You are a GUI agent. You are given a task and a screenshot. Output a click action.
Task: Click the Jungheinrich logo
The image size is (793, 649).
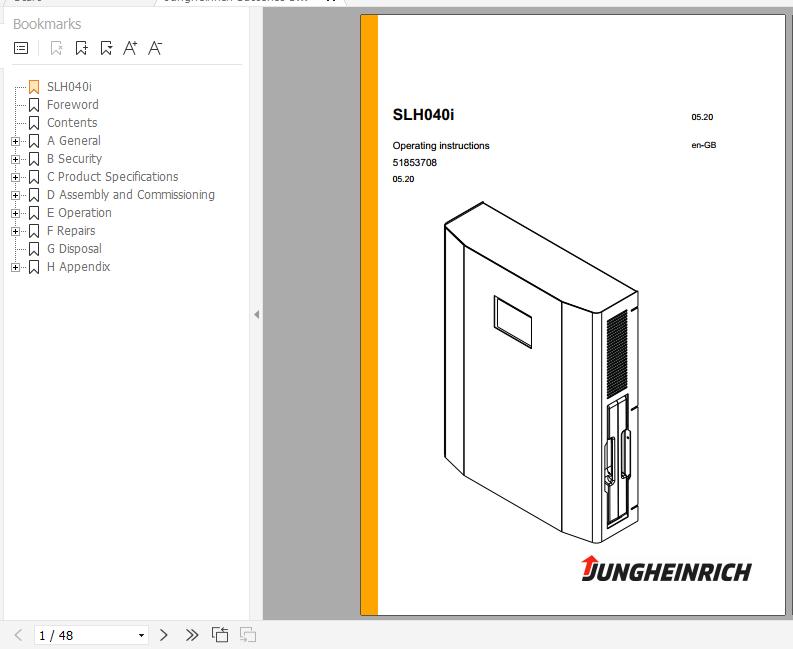(x=666, y=569)
